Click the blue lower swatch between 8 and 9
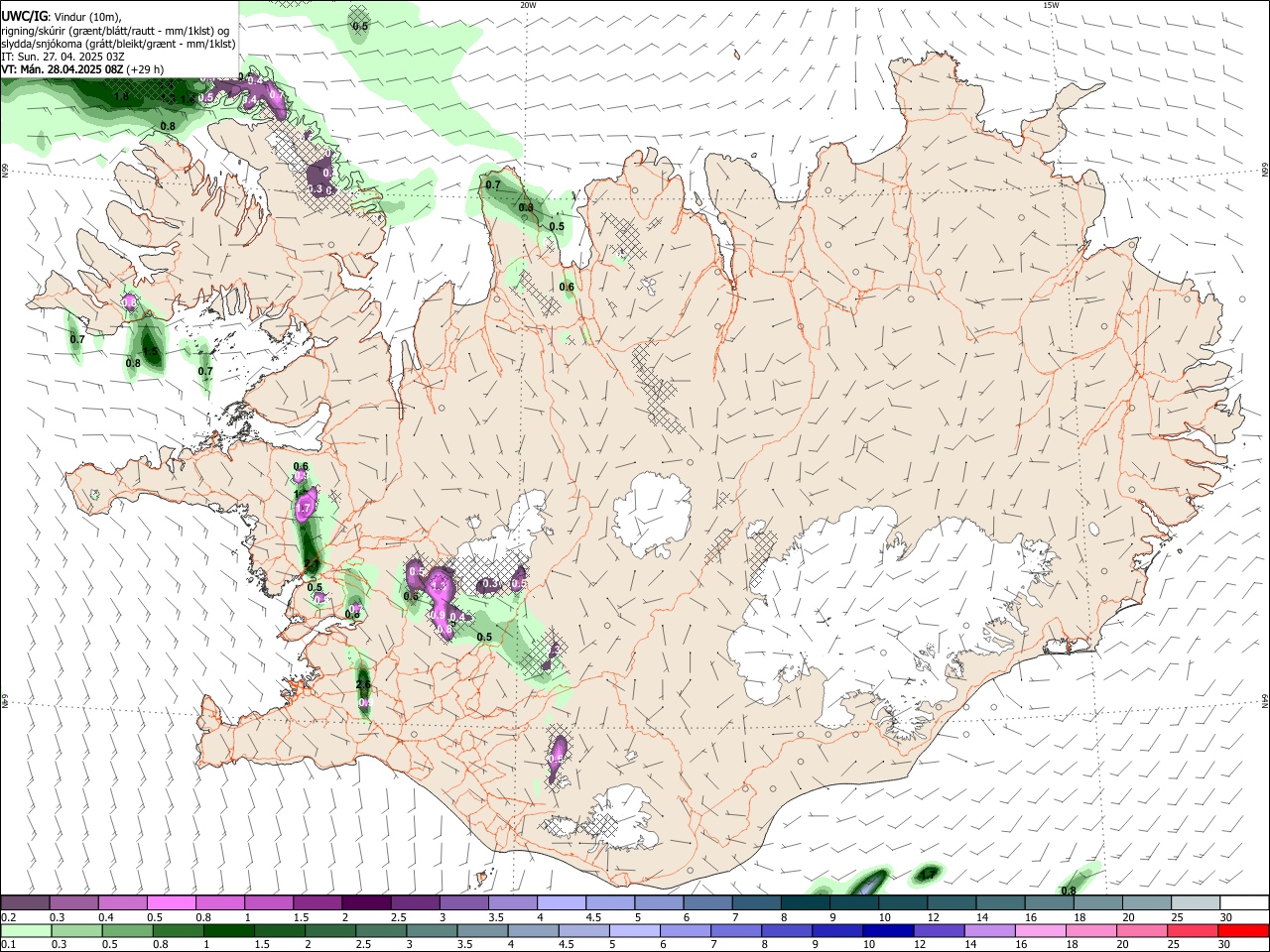The width and height of the screenshot is (1270, 952). [x=786, y=930]
